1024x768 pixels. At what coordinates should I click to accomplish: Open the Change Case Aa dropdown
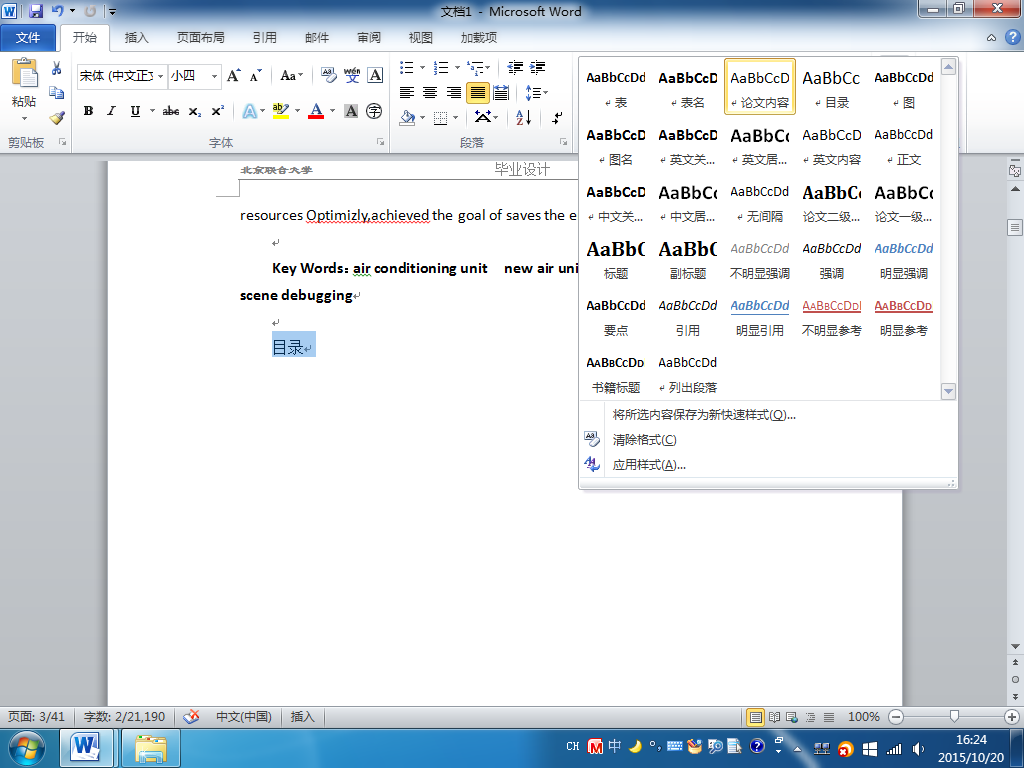(292, 76)
